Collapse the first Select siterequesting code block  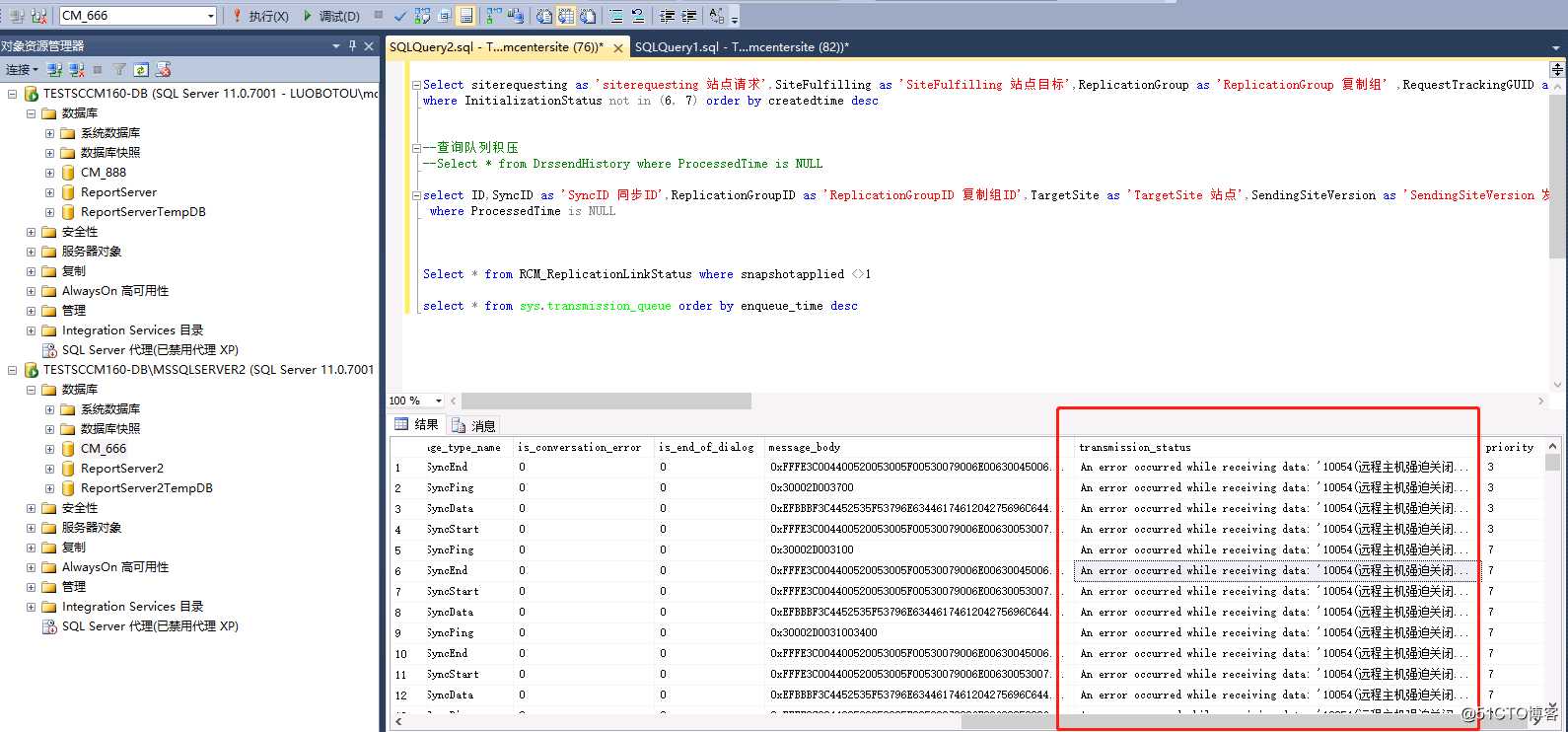416,85
